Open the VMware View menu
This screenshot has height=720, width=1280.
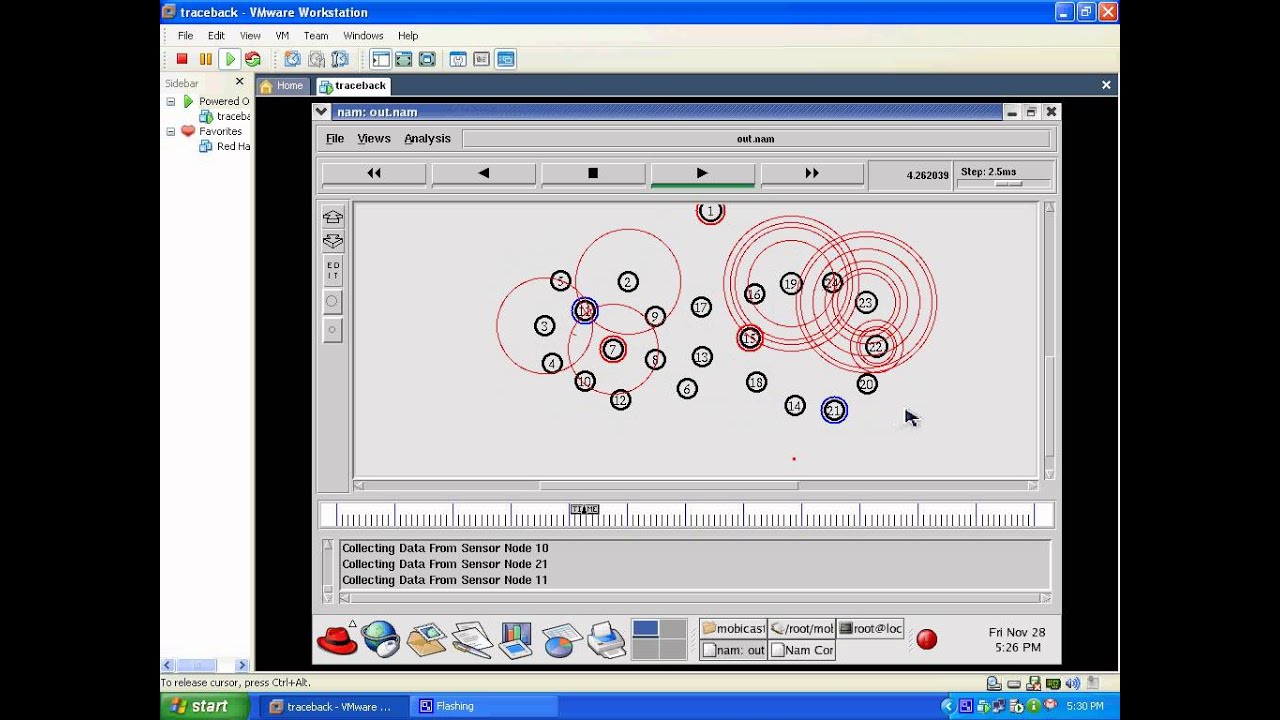(x=250, y=35)
